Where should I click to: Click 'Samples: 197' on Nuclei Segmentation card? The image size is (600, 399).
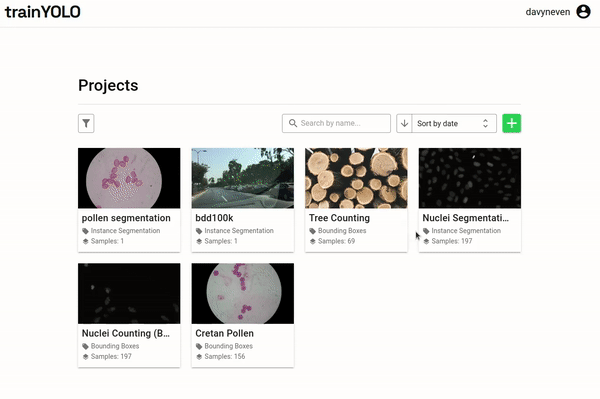coord(452,241)
